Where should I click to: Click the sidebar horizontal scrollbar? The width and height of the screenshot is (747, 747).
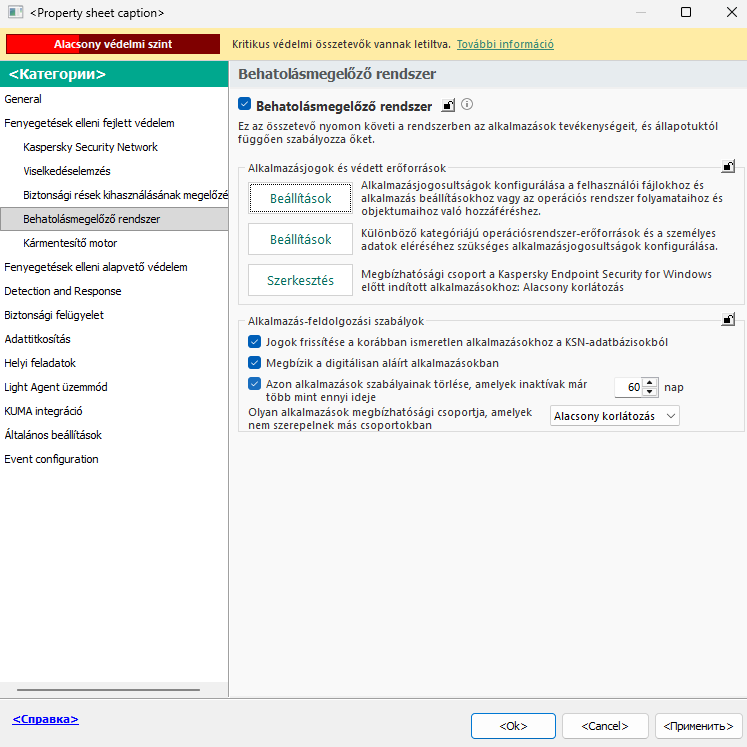click(108, 689)
